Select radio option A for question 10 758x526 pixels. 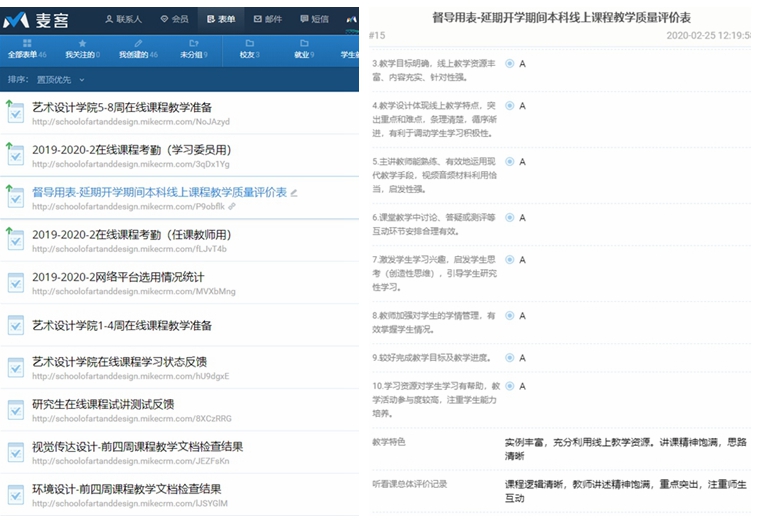tap(510, 386)
